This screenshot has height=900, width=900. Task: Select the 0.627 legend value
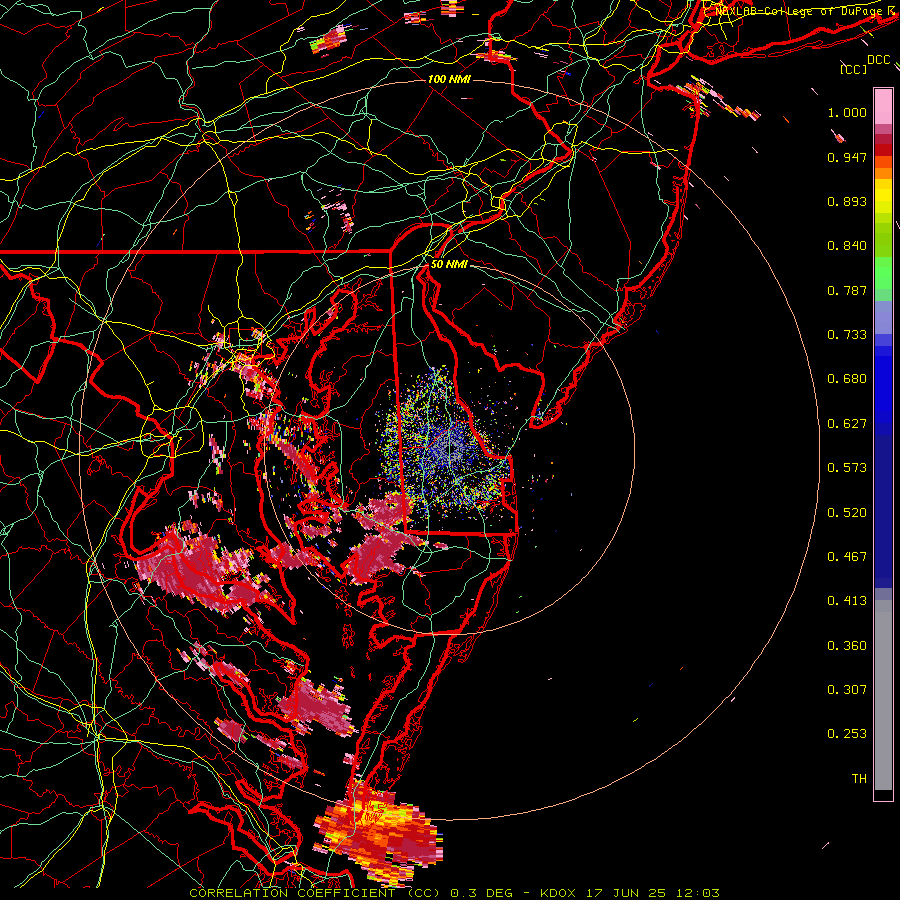point(847,424)
